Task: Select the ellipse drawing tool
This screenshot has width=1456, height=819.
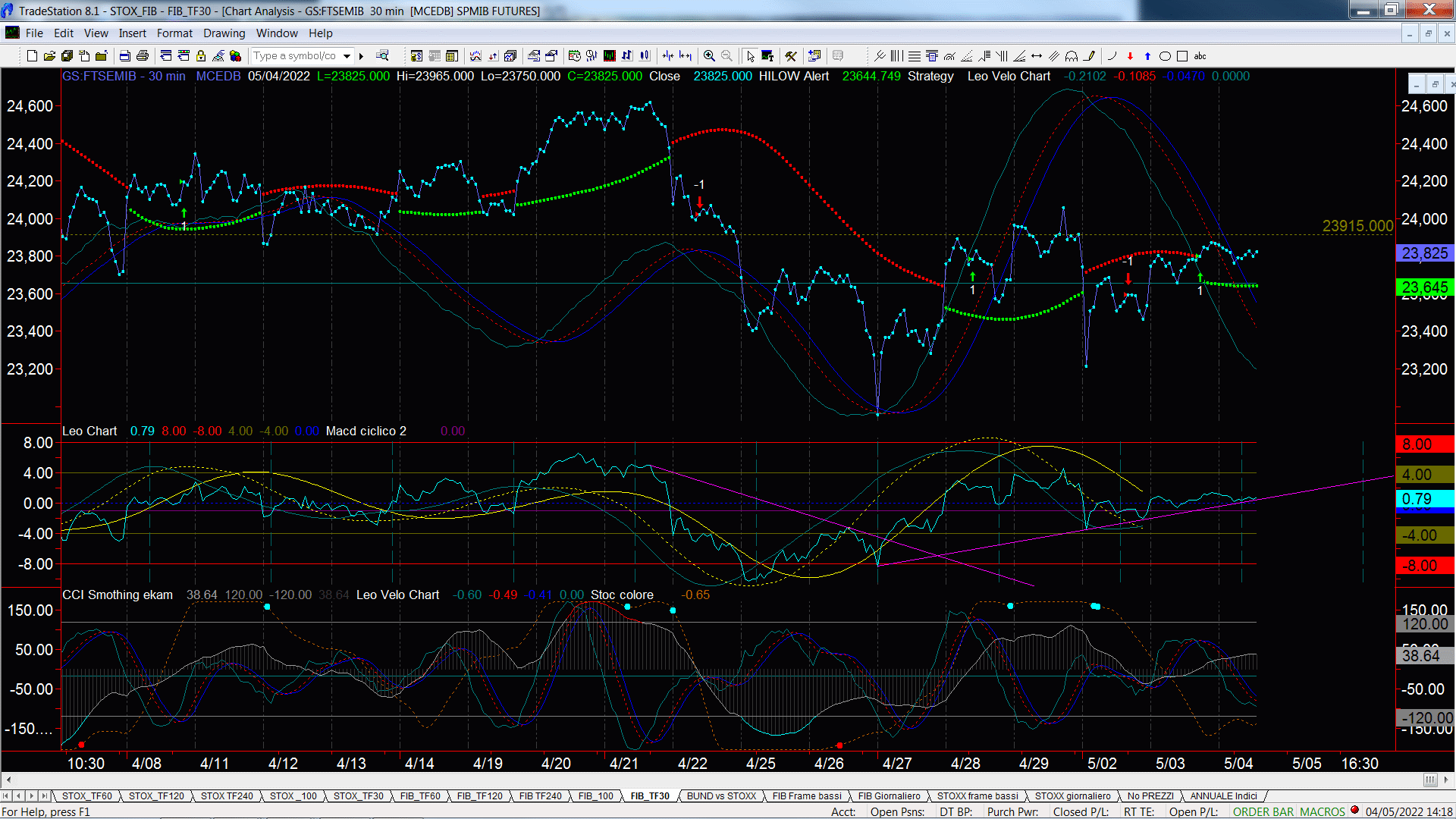Action: point(1165,56)
